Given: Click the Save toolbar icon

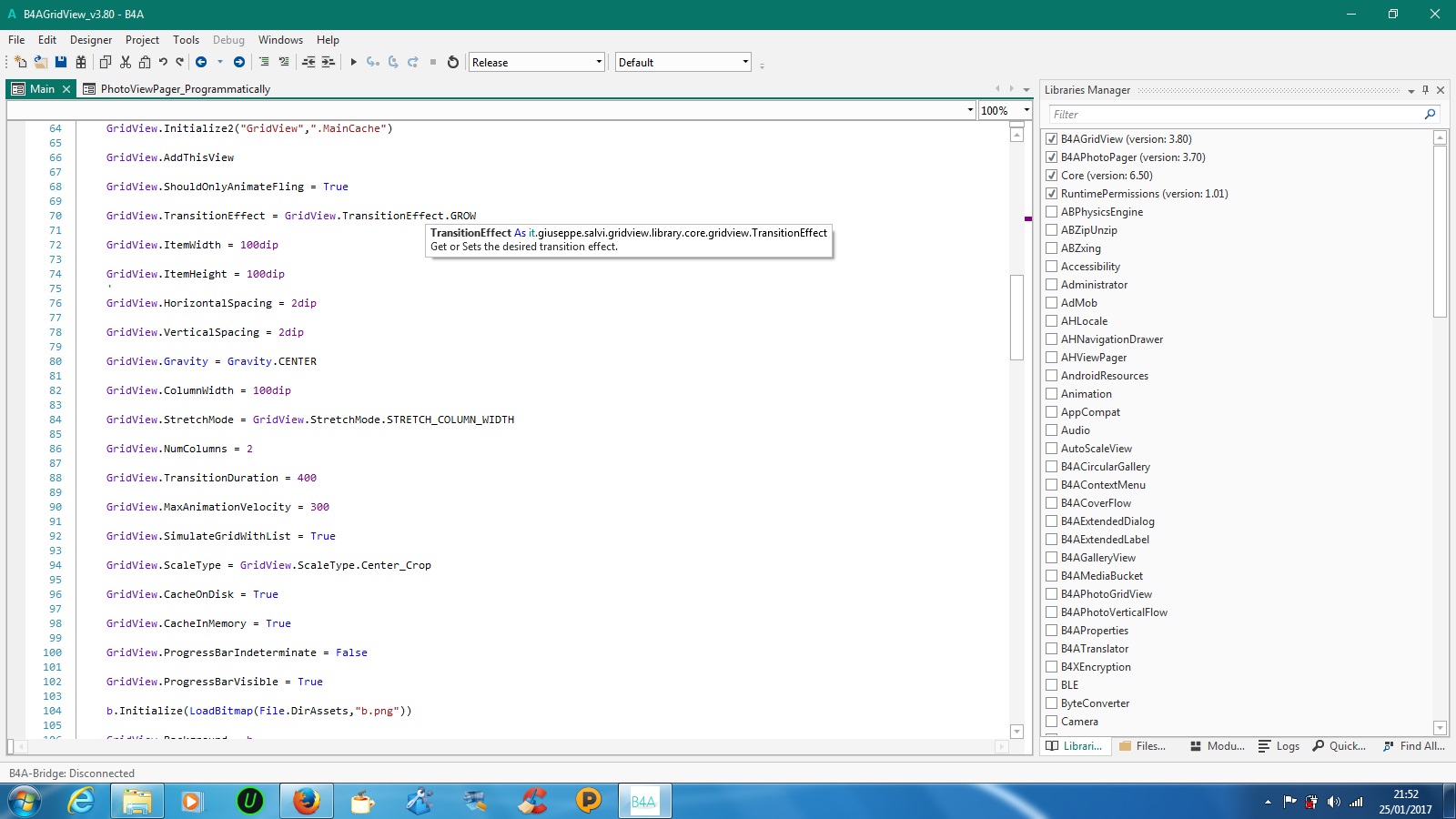Looking at the screenshot, I should point(61,62).
